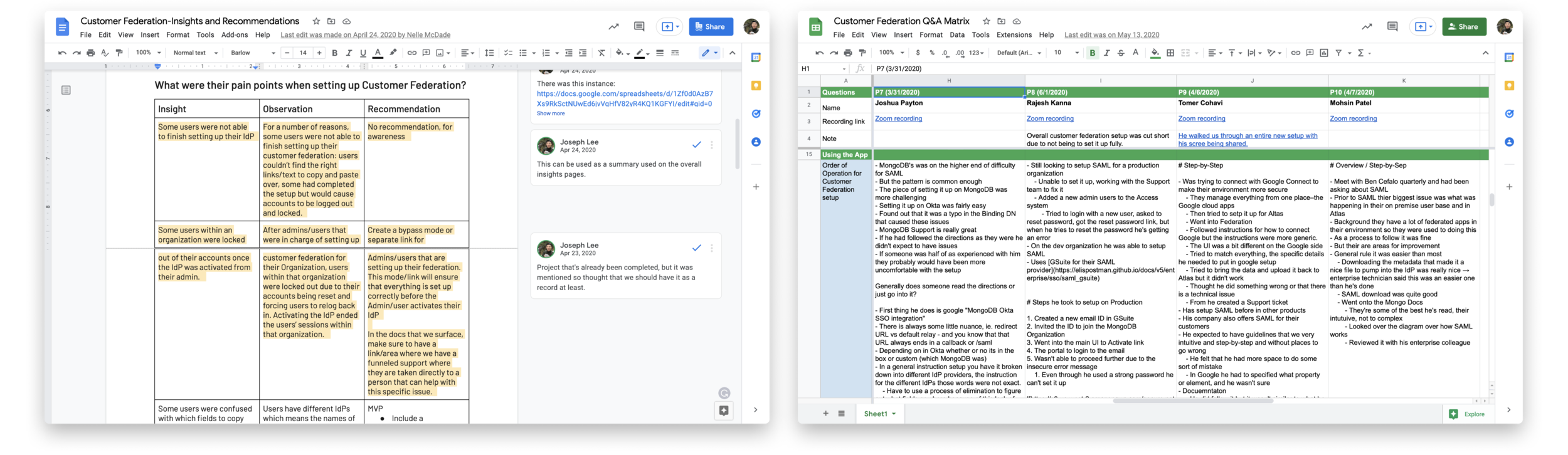
Task: Open the Barlow font dropdown
Action: 253,53
